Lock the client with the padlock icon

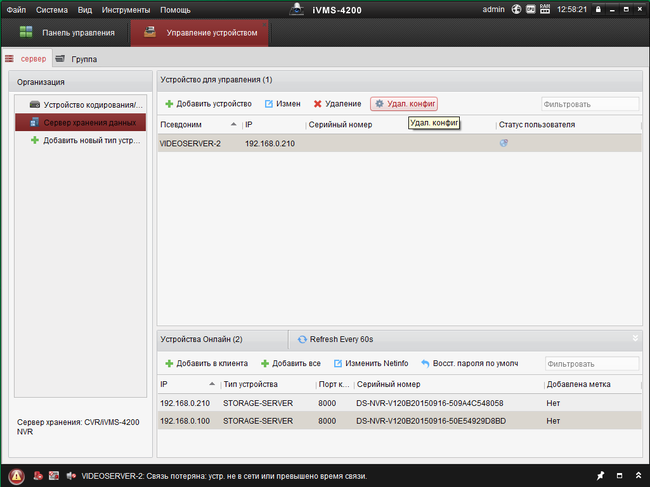(598, 9)
